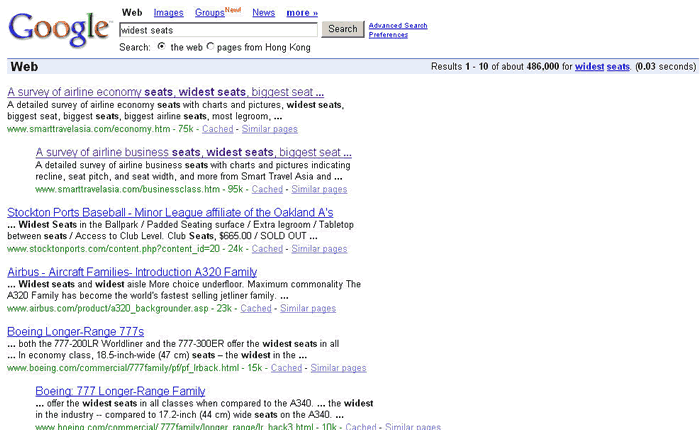Open airline business seats survey result
The width and height of the screenshot is (700, 430).
pos(193,152)
